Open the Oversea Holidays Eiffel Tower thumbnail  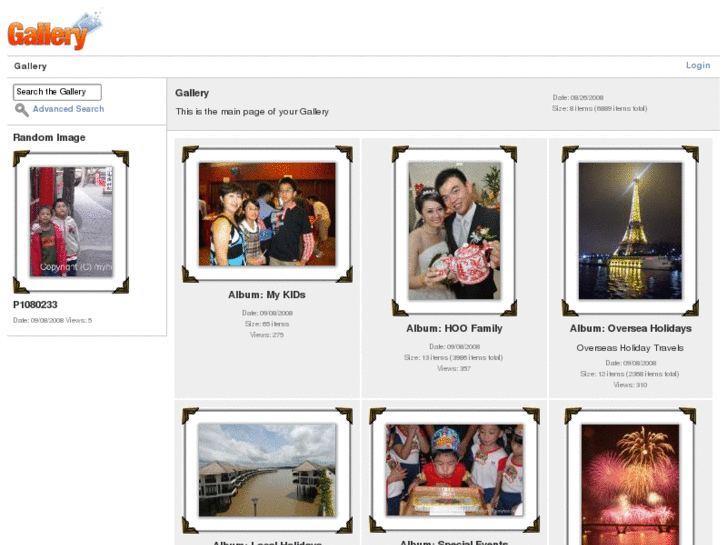(x=630, y=231)
